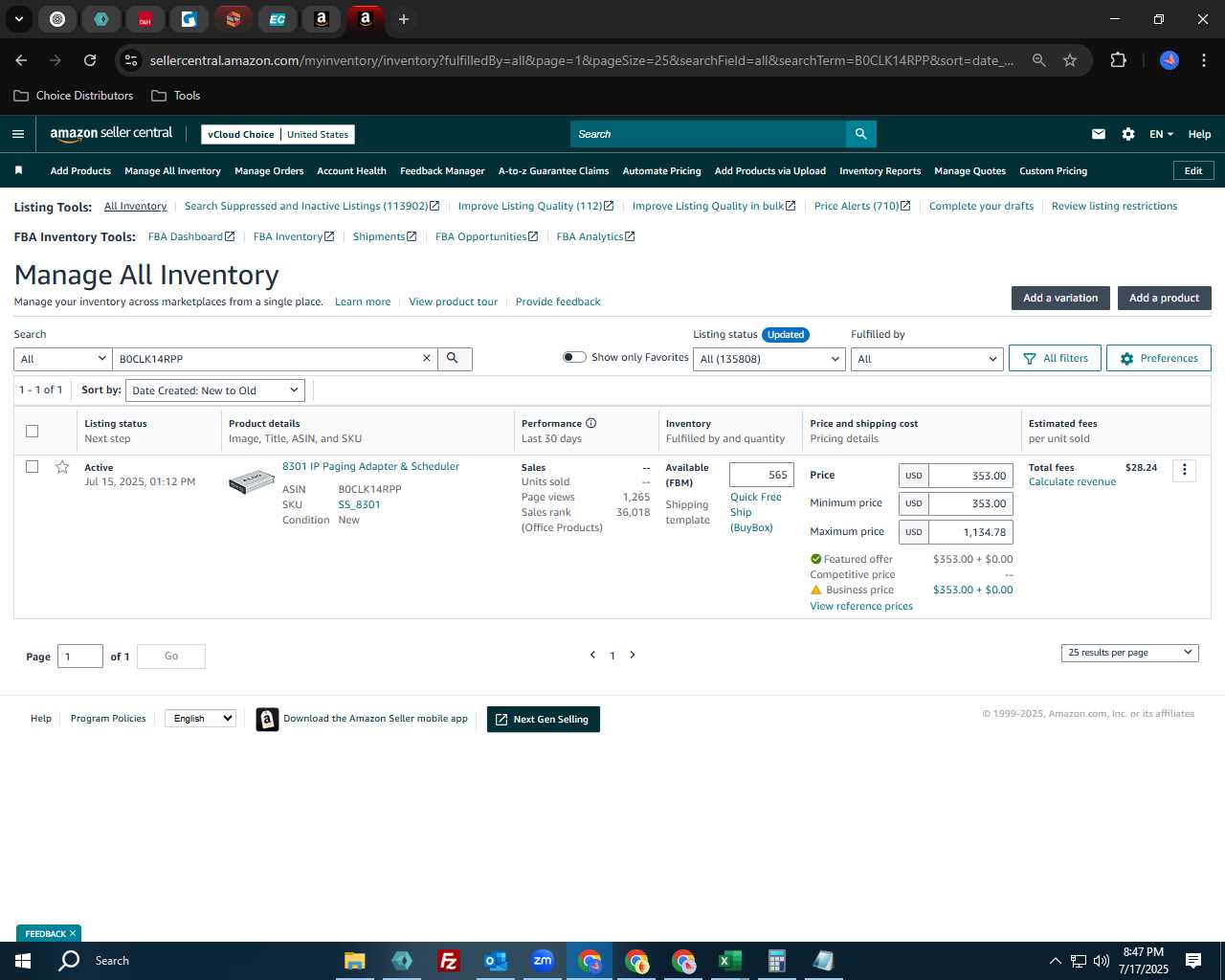The width and height of the screenshot is (1225, 980).
Task: Open a new browser tab
Action: pos(404,19)
